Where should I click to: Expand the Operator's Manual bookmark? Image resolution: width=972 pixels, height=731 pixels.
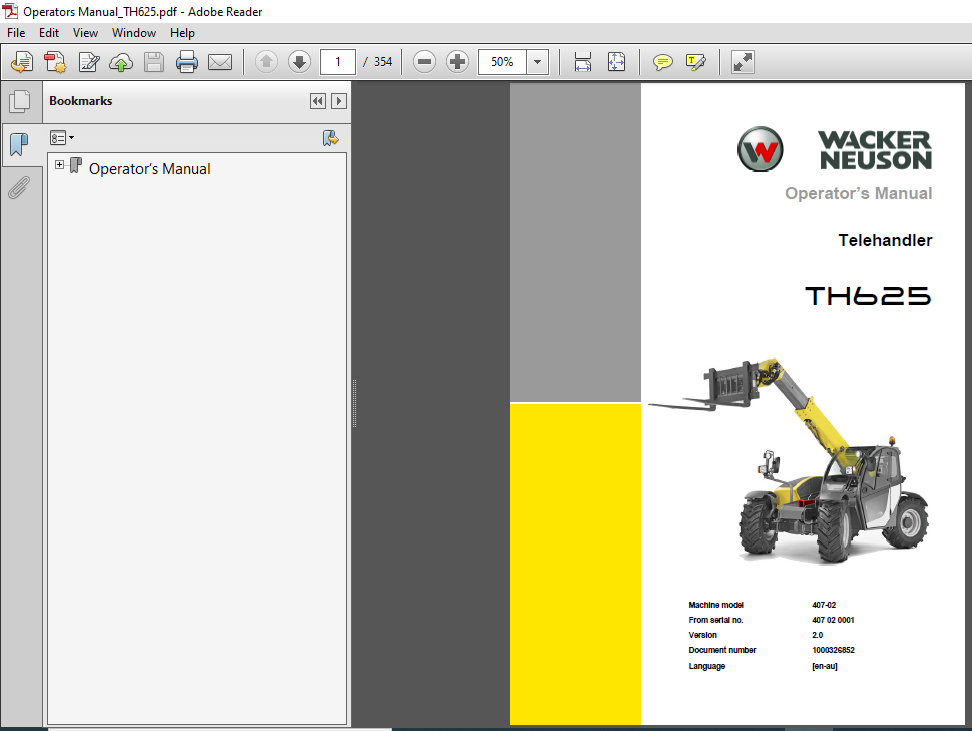click(60, 164)
